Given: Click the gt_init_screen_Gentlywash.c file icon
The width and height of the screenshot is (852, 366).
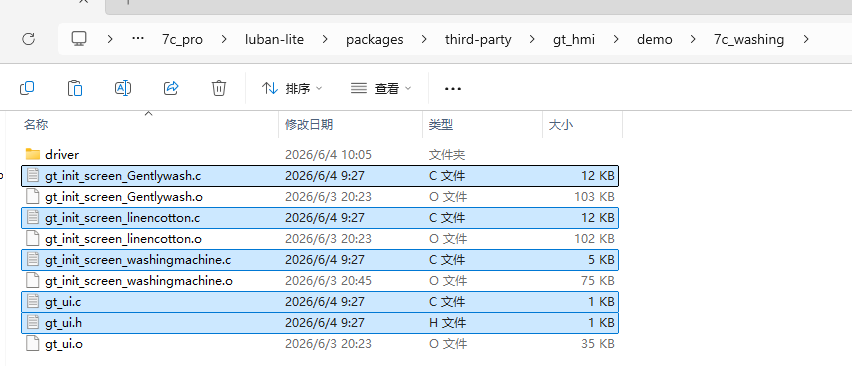Looking at the screenshot, I should [x=33, y=176].
